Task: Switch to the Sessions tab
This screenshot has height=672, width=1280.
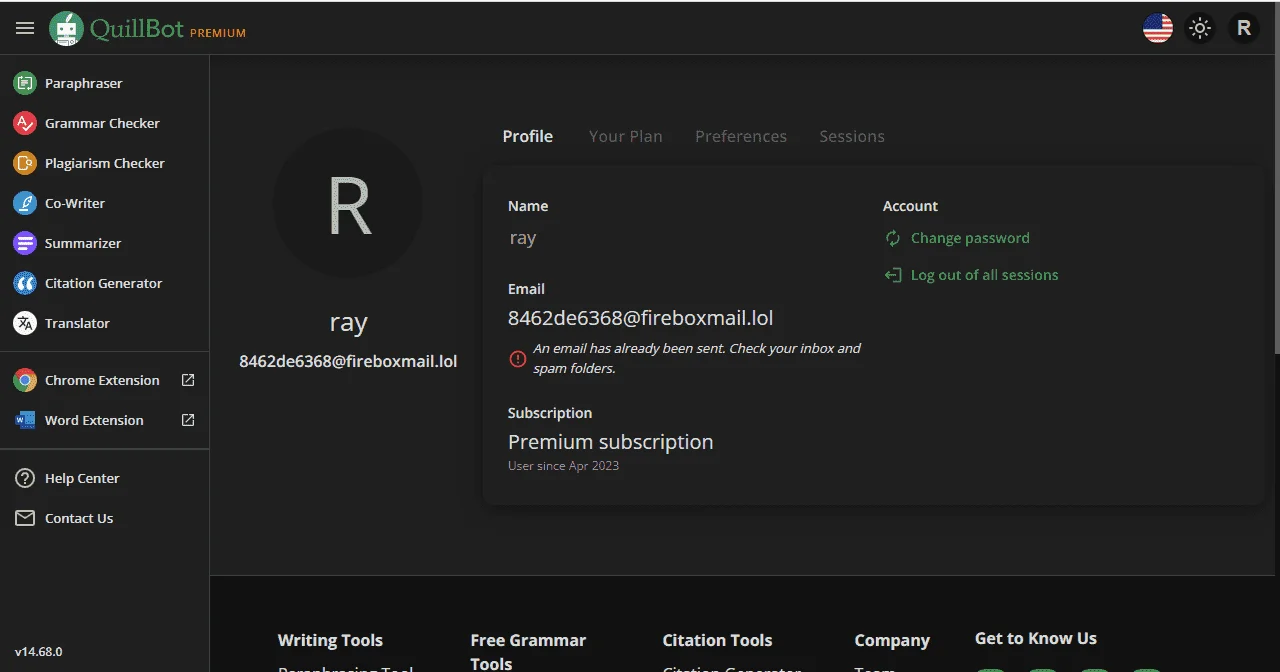Action: 852,136
